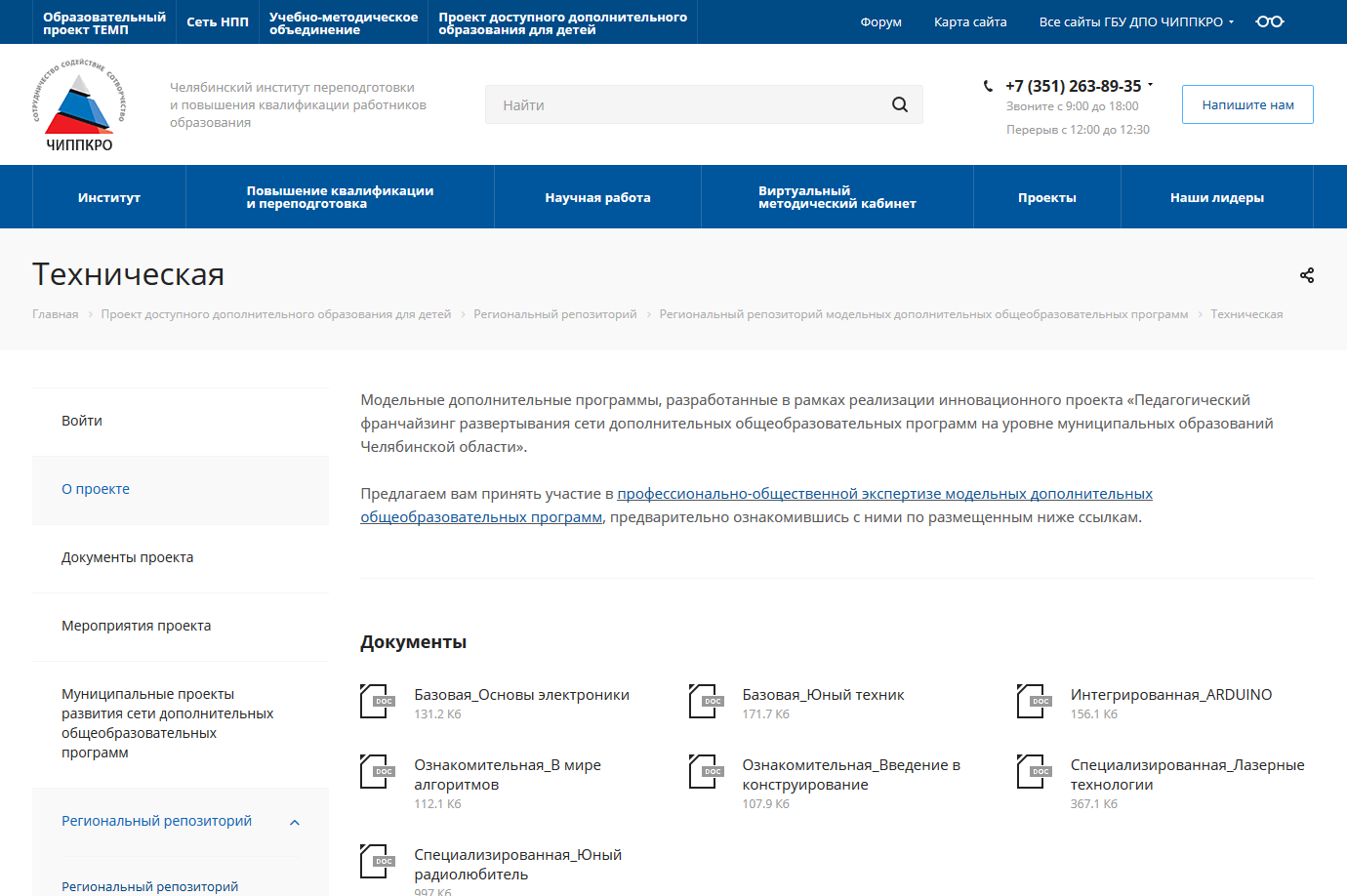
Task: Download the Интегрированная_ARDUINO document
Action: click(1171, 695)
